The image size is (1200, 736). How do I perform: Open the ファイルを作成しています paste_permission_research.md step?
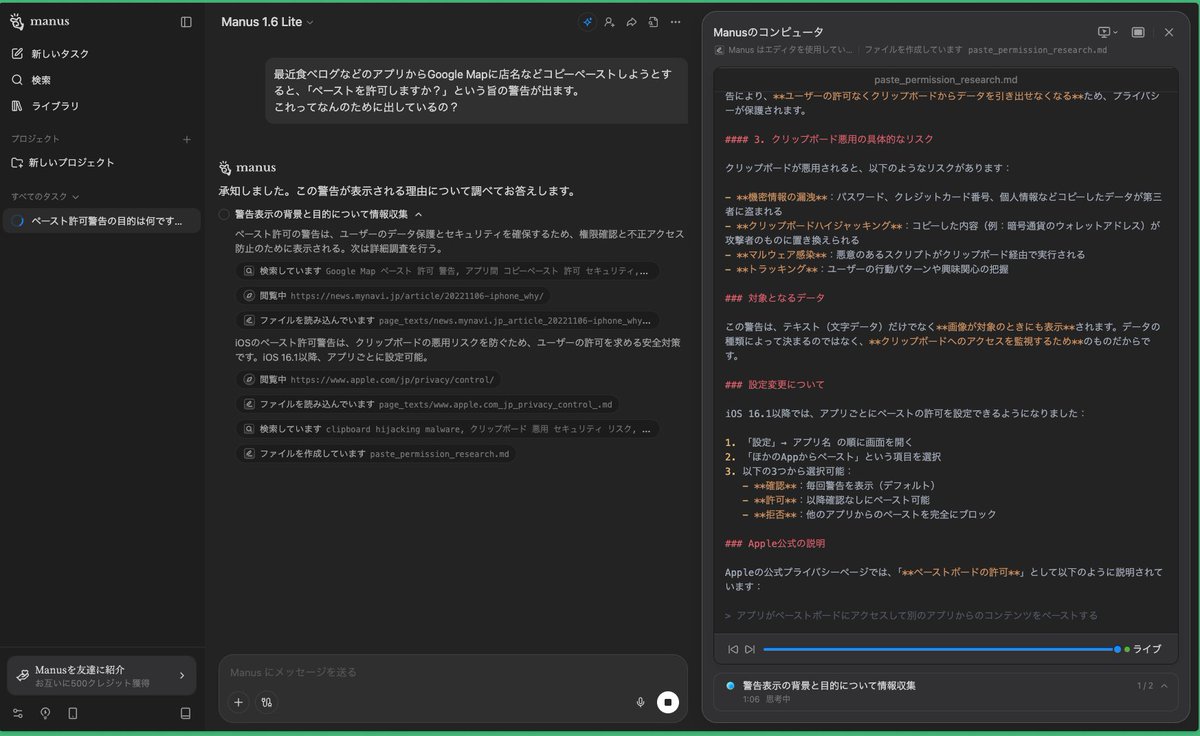tap(377, 454)
